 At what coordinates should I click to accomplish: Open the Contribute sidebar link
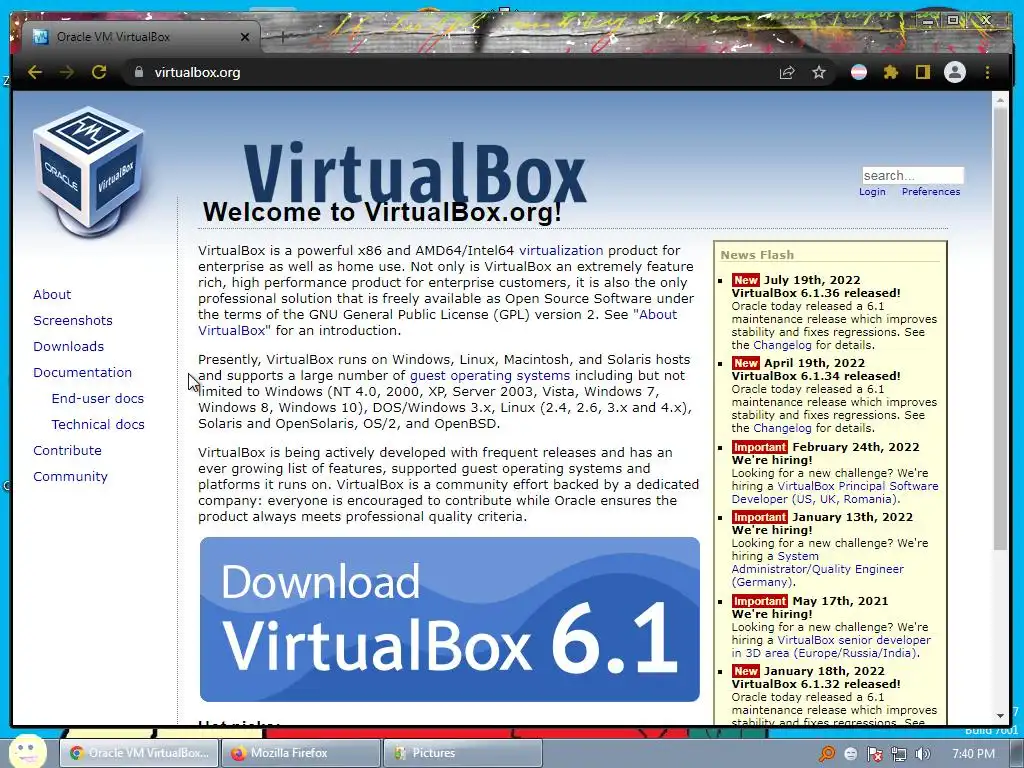pos(67,451)
